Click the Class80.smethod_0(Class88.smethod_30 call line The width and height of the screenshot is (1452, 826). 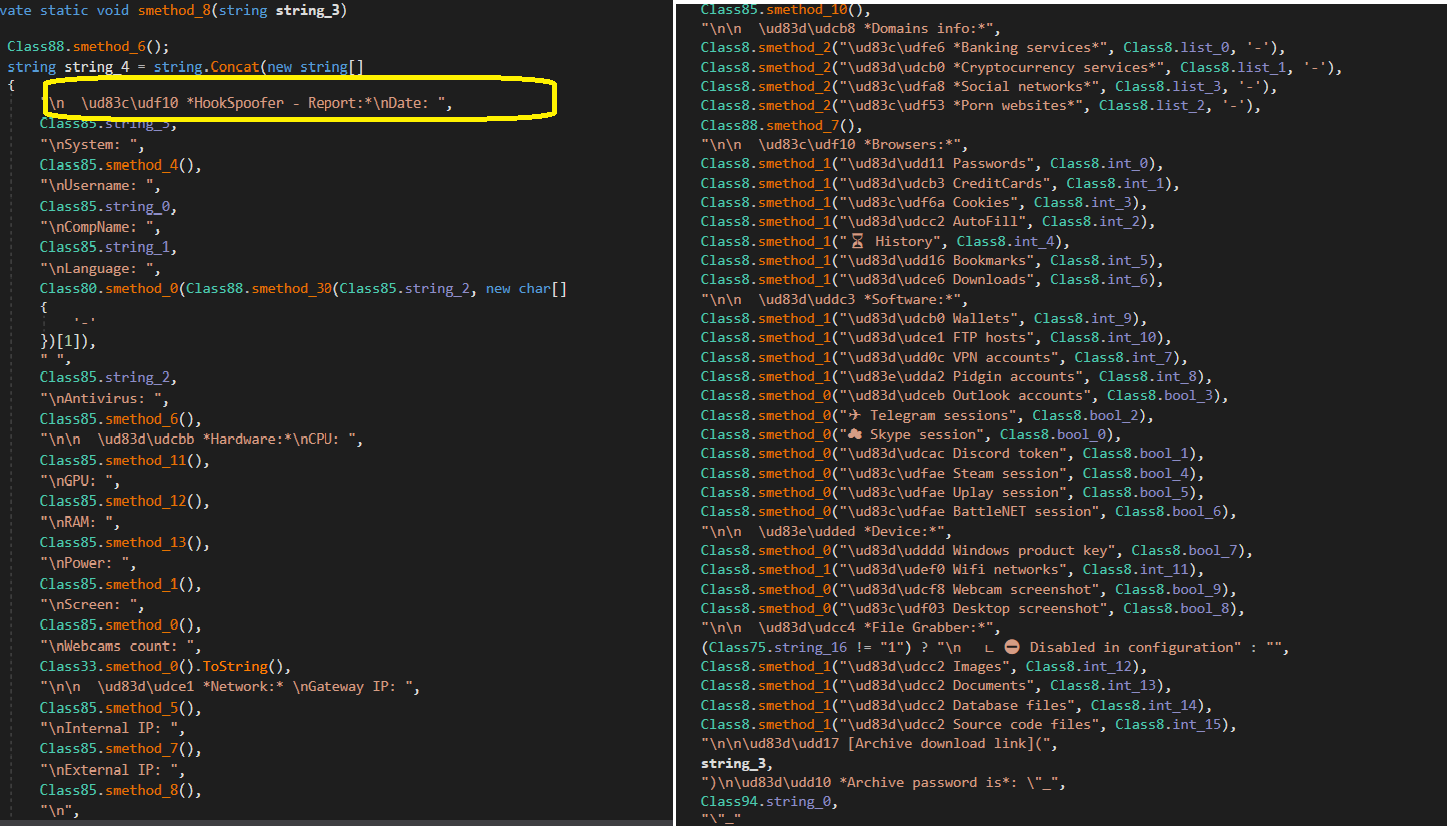click(304, 288)
